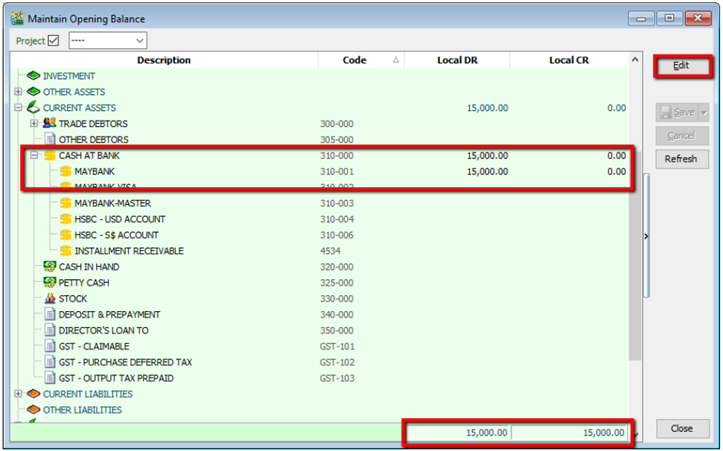Expand the Other Assets group
The width and height of the screenshot is (723, 451).
coord(18,92)
